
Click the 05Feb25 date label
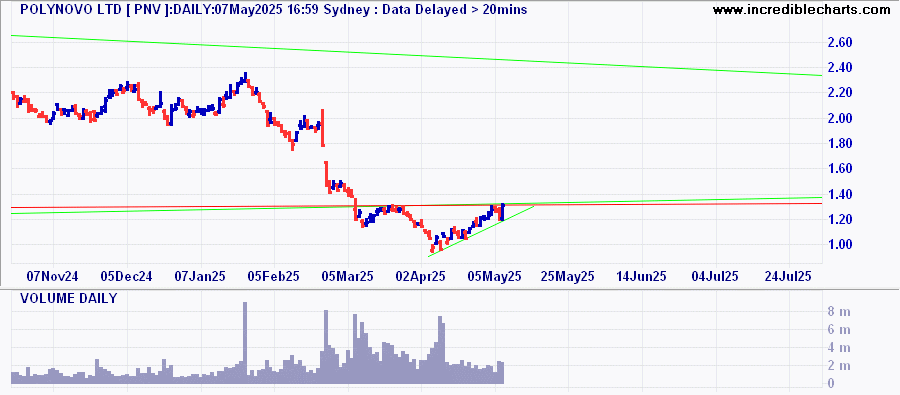coord(274,277)
